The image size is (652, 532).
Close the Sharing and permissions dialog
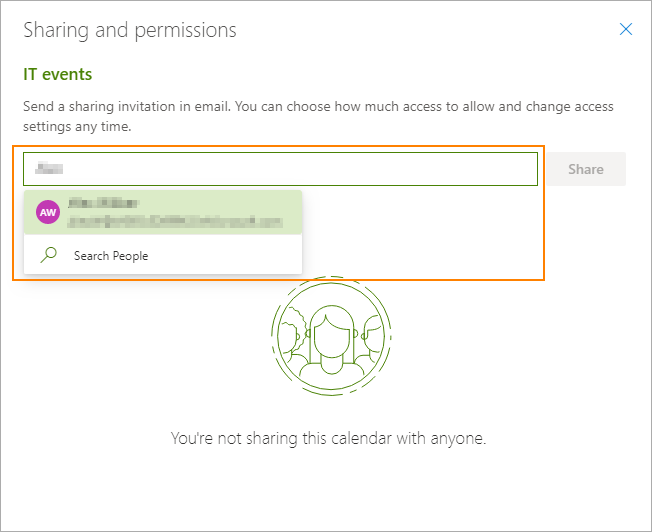coord(626,30)
